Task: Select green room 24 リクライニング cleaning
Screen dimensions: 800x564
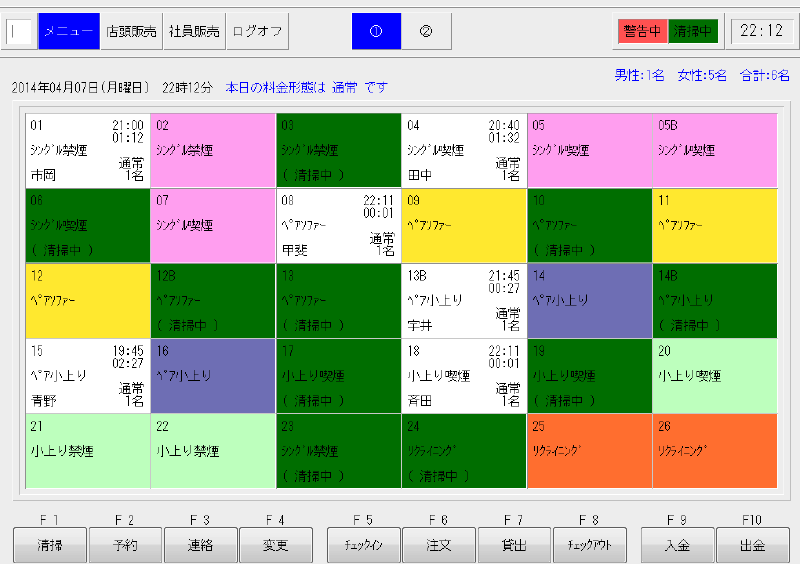Action: [x=464, y=451]
